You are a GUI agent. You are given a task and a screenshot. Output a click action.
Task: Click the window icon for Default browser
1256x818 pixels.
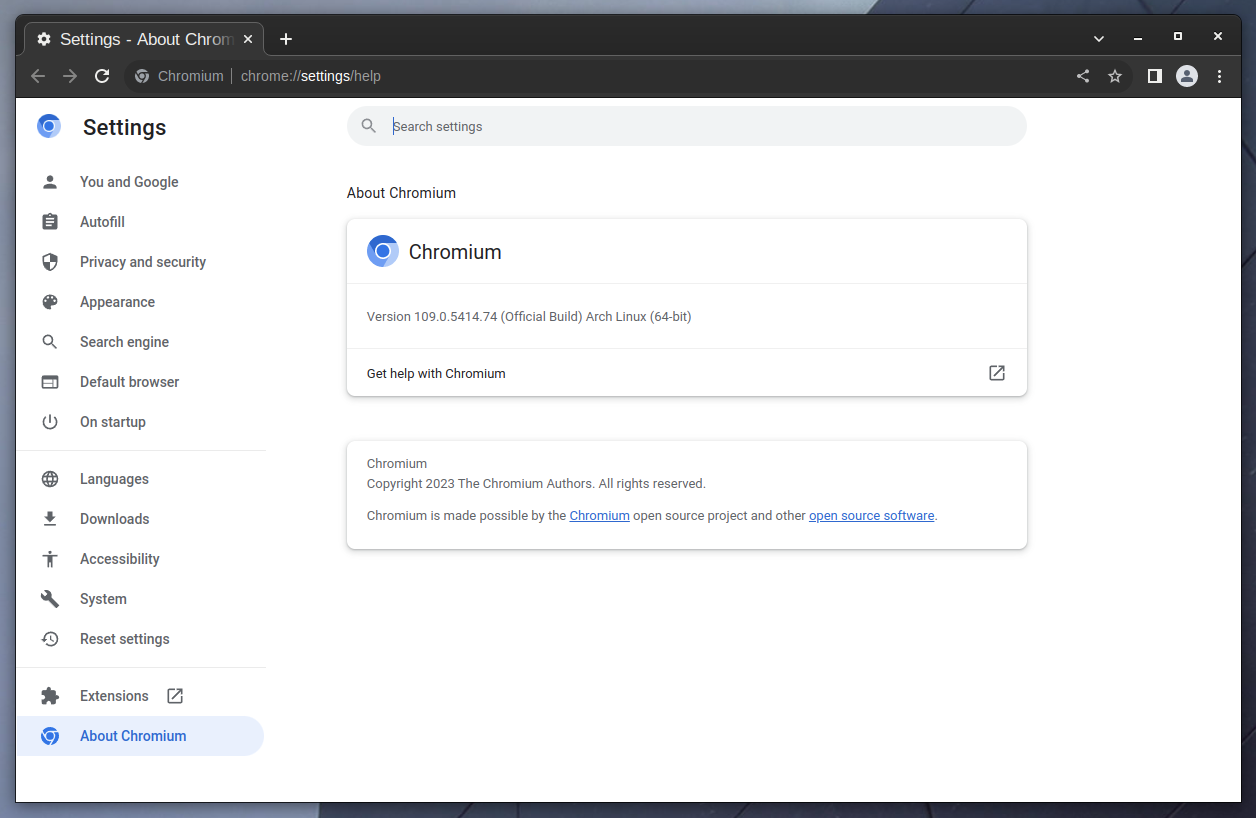coord(50,382)
